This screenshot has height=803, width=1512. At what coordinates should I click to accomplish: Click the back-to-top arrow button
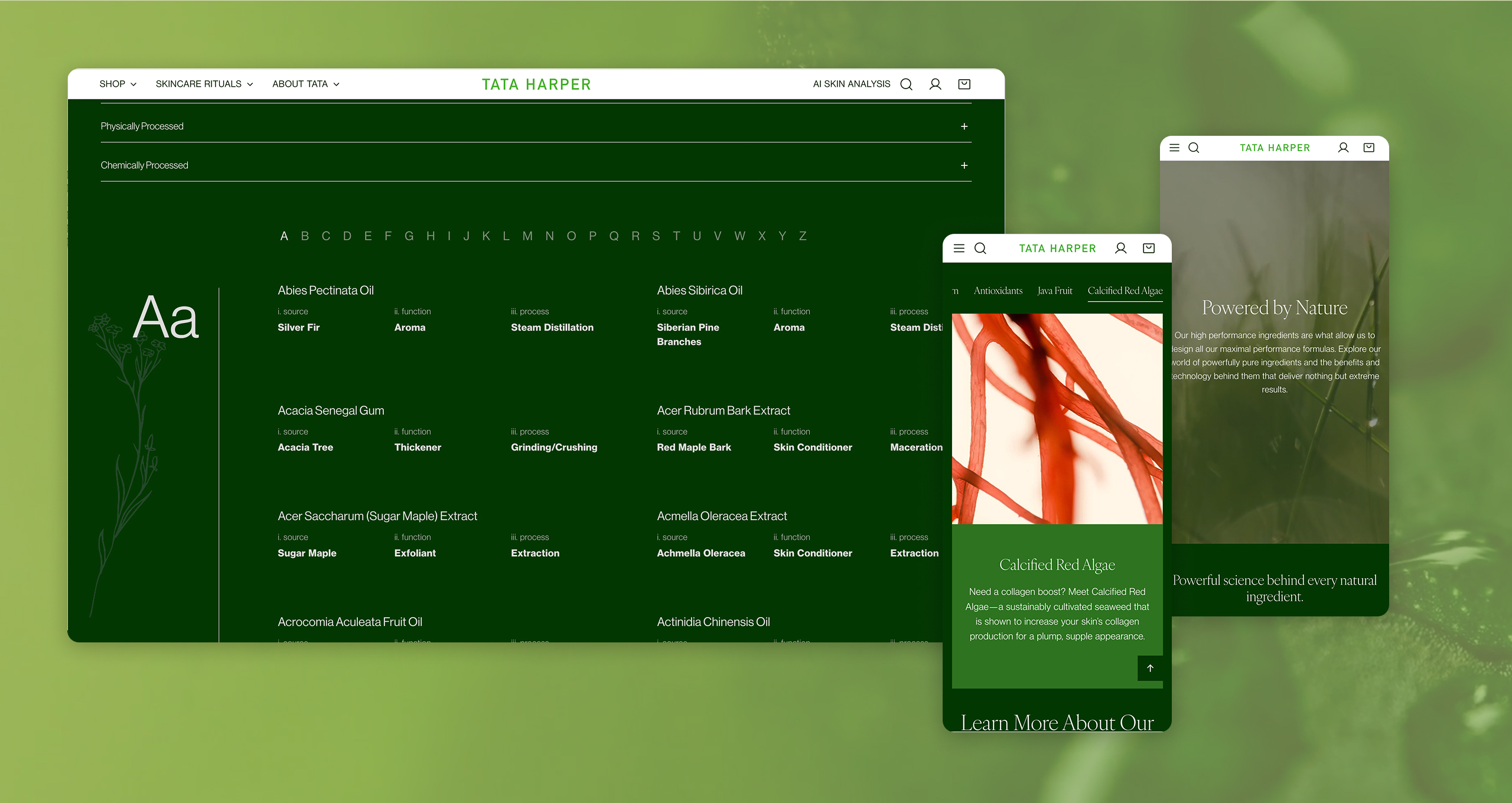pyautogui.click(x=1150, y=668)
